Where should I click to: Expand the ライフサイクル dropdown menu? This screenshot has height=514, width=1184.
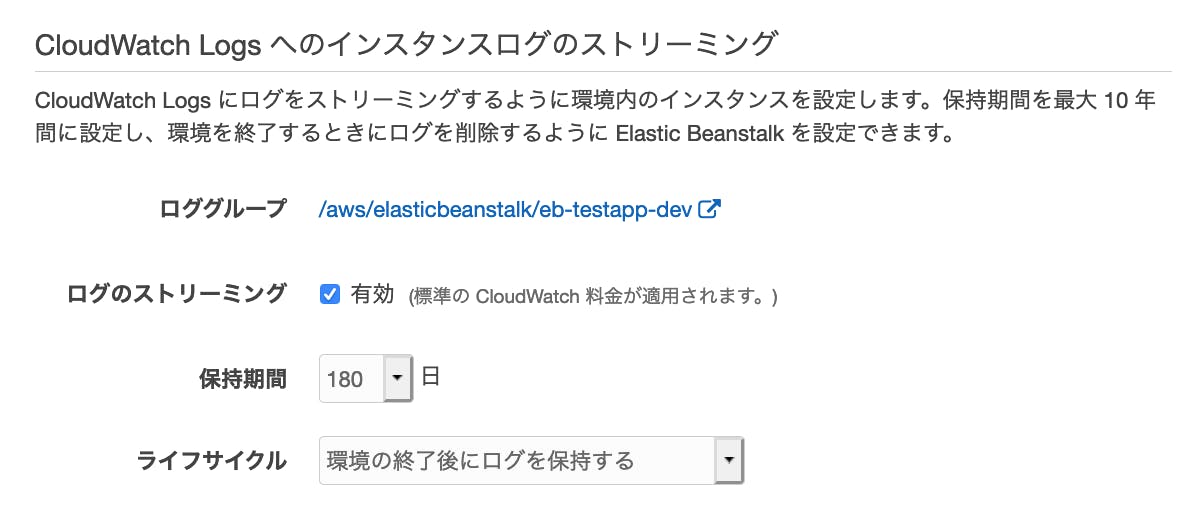point(530,460)
